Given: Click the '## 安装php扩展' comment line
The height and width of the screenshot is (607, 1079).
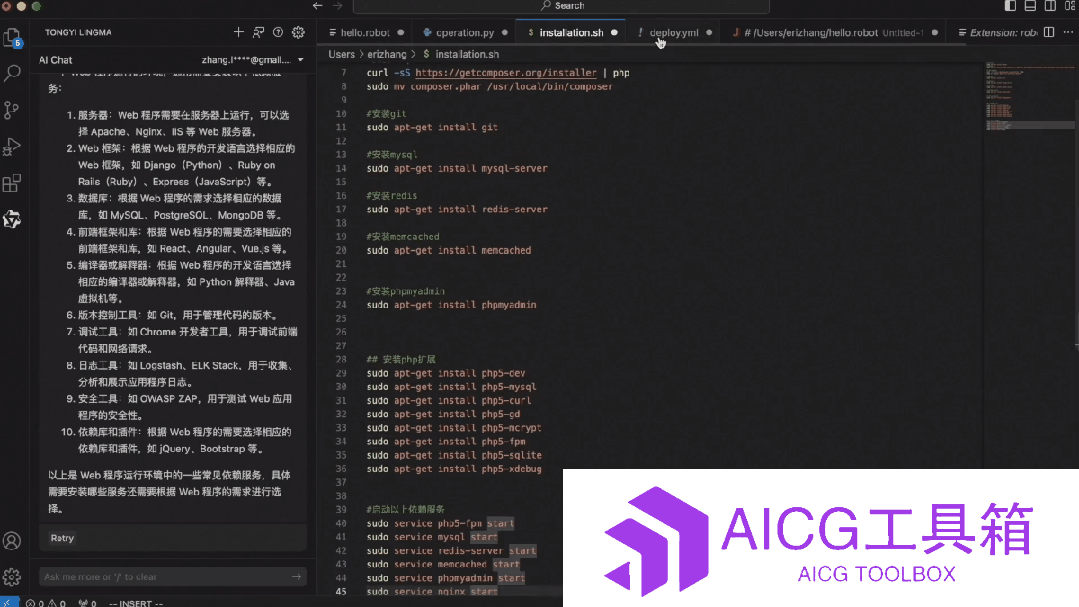Looking at the screenshot, I should tap(401, 359).
